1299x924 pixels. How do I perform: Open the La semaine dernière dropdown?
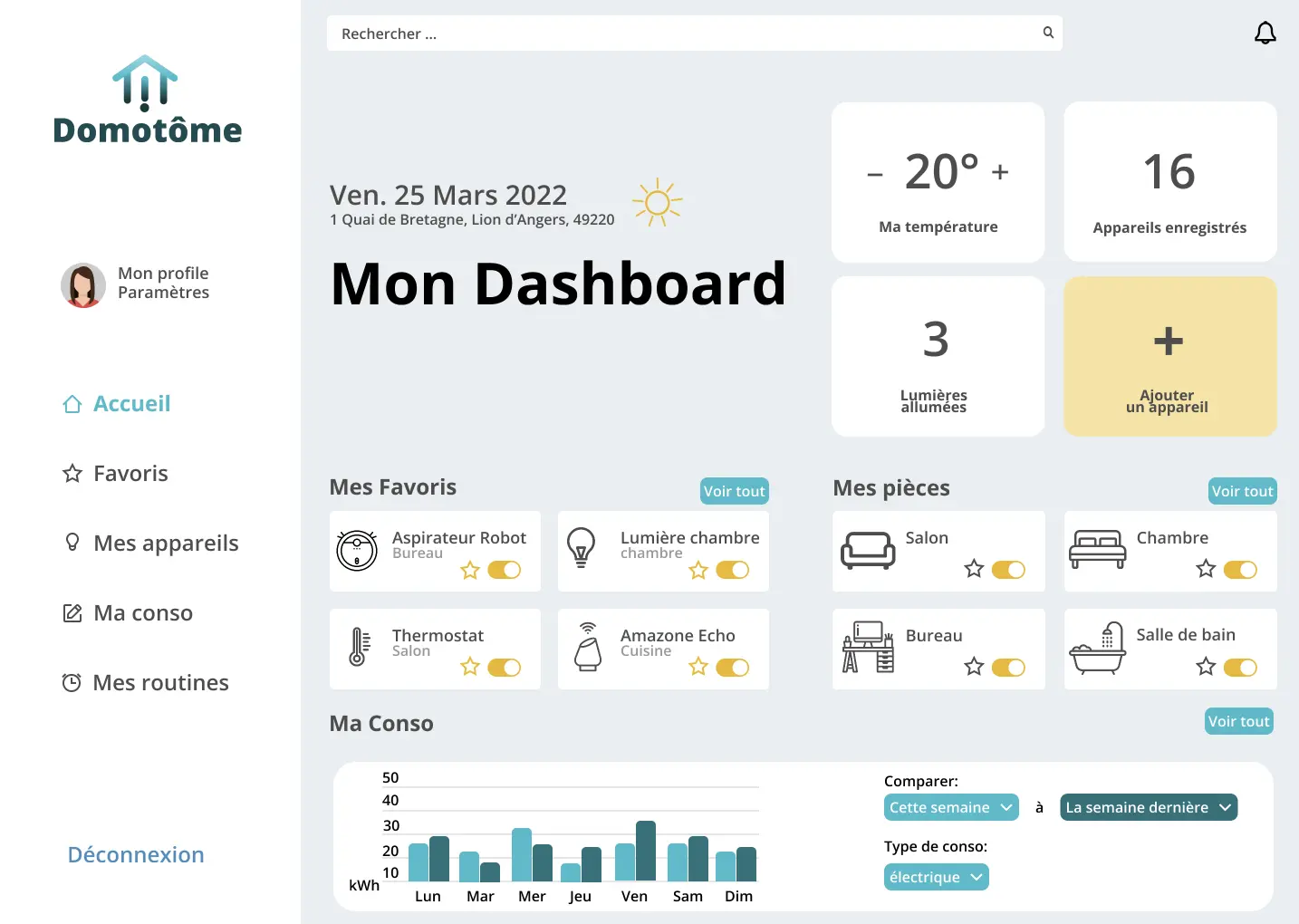coord(1149,807)
